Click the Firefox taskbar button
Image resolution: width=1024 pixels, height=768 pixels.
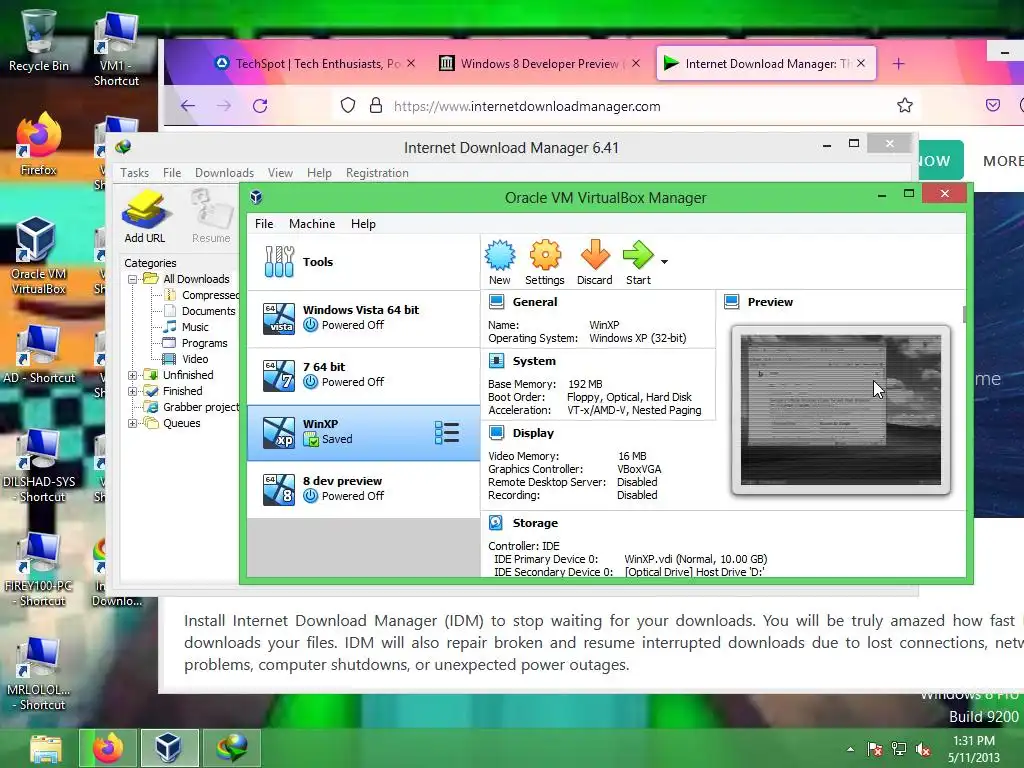[108, 748]
